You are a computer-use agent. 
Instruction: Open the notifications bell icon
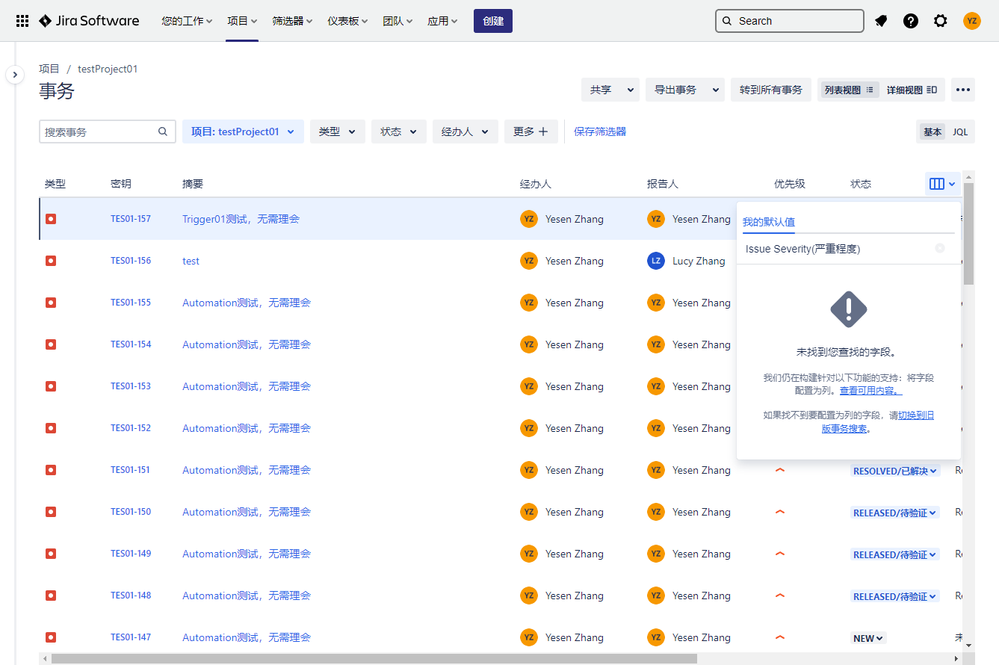881,21
